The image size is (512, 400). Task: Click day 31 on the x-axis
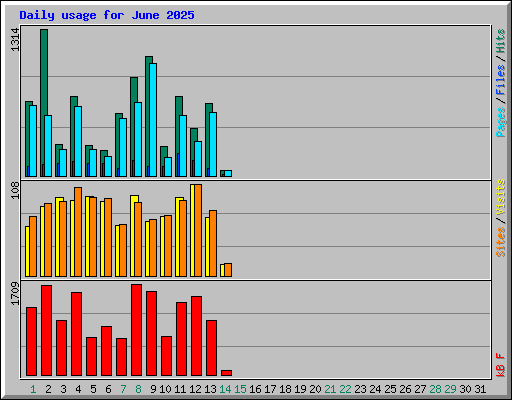click(x=480, y=389)
